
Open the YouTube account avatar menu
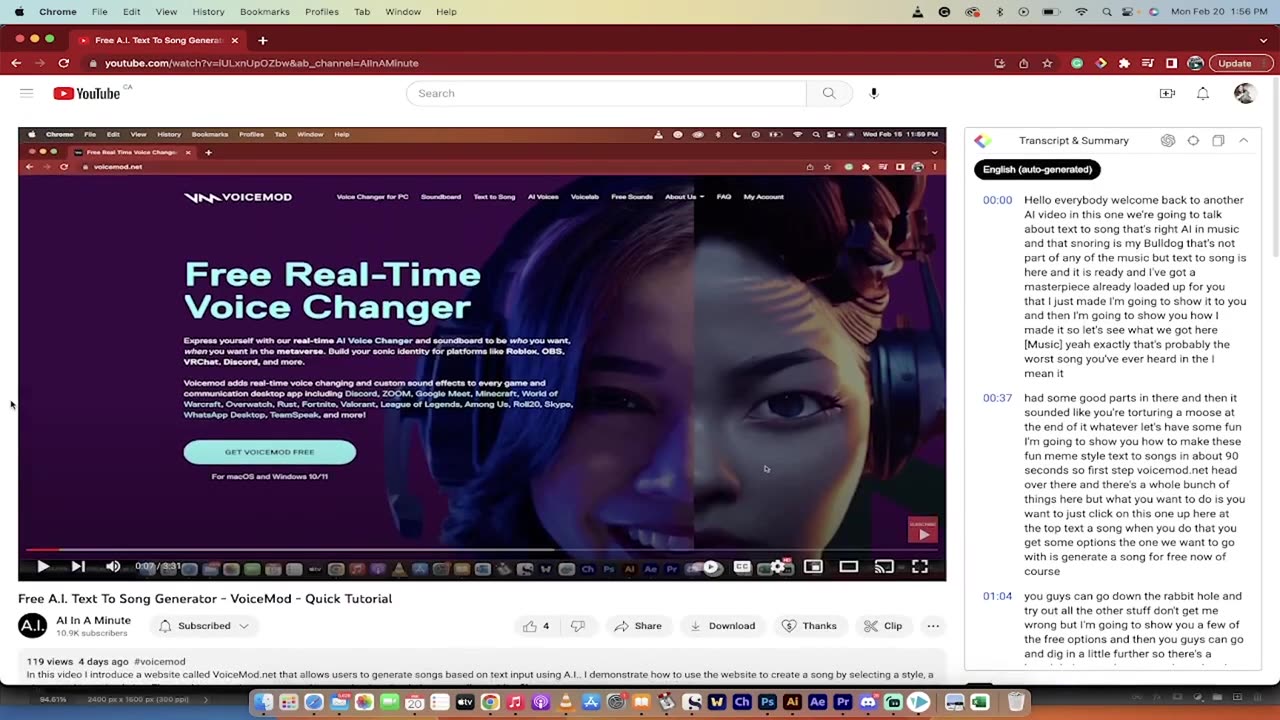(1245, 93)
